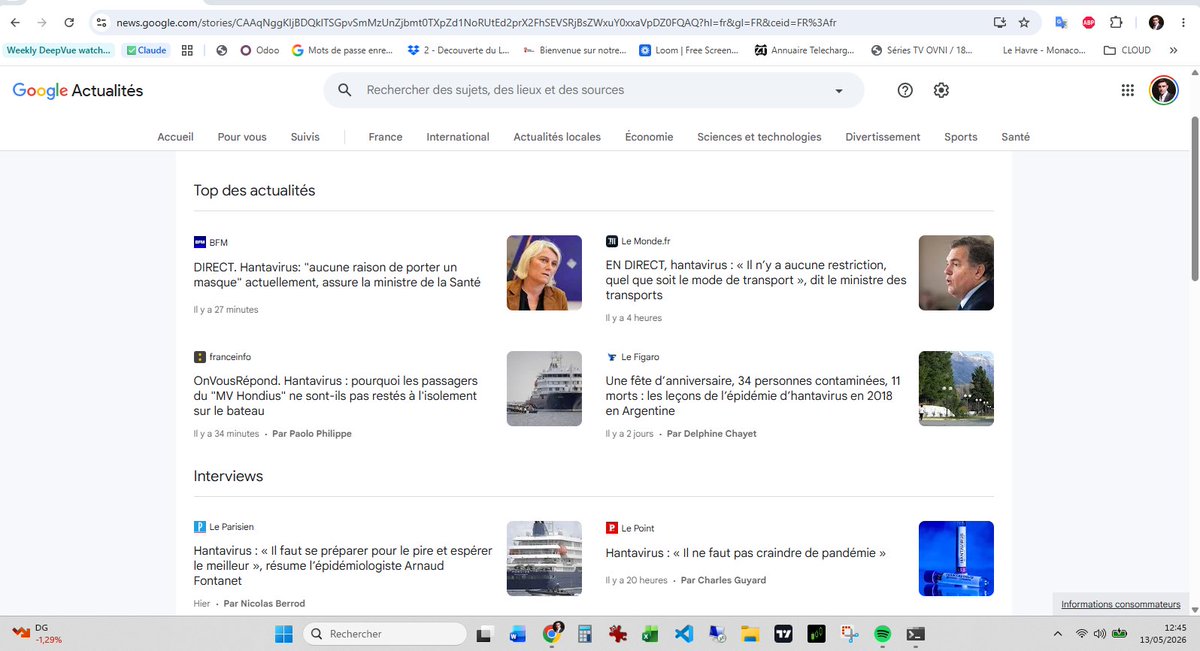Click the 'Informations consommateurs' link
The image size is (1200, 651).
pos(1121,604)
